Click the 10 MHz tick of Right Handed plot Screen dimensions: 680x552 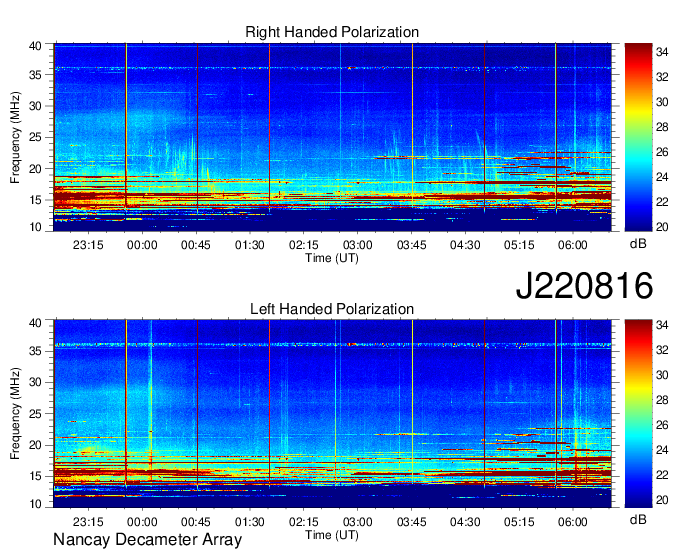coord(35,227)
